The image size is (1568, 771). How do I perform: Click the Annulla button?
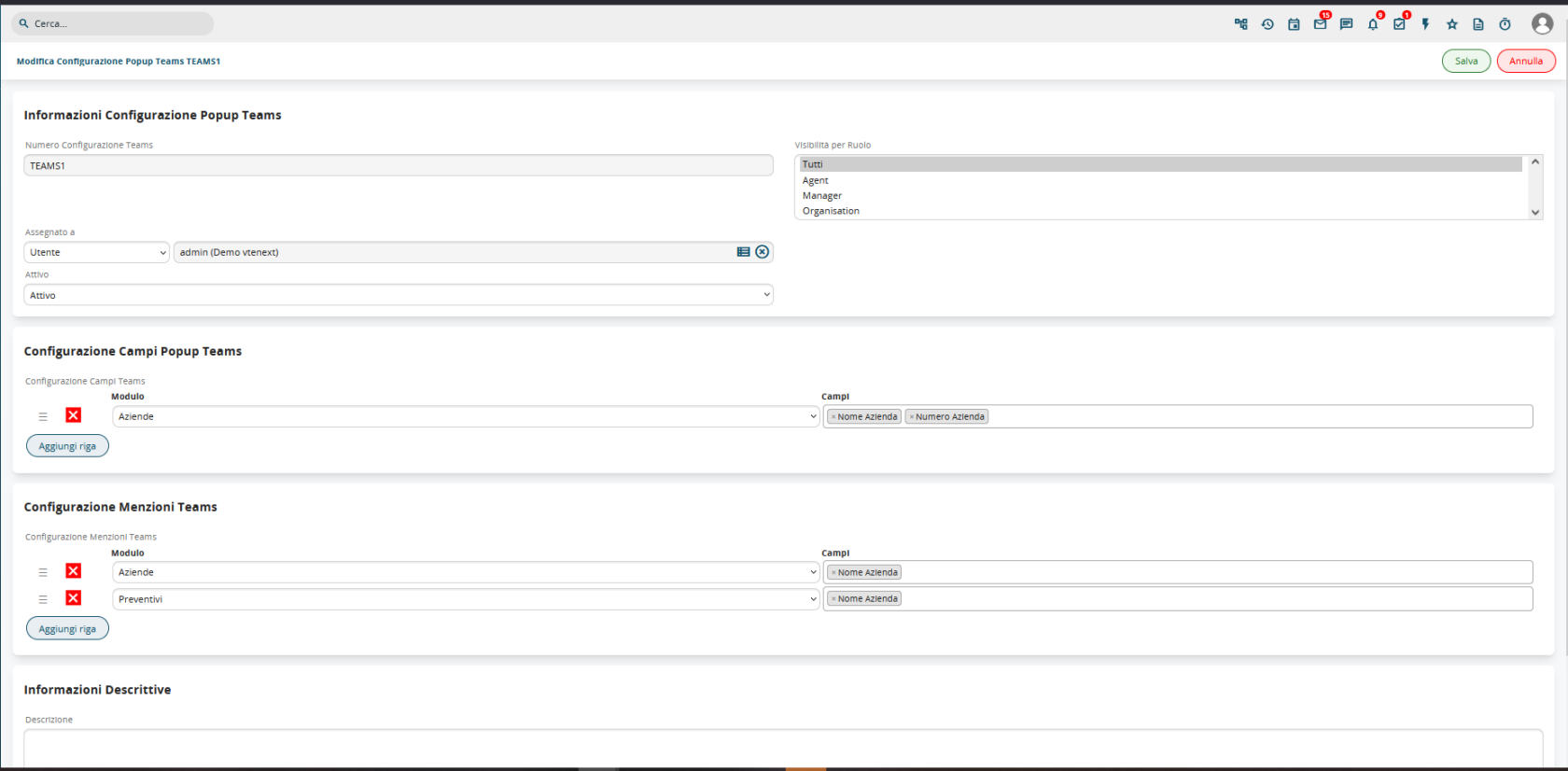(x=1526, y=61)
